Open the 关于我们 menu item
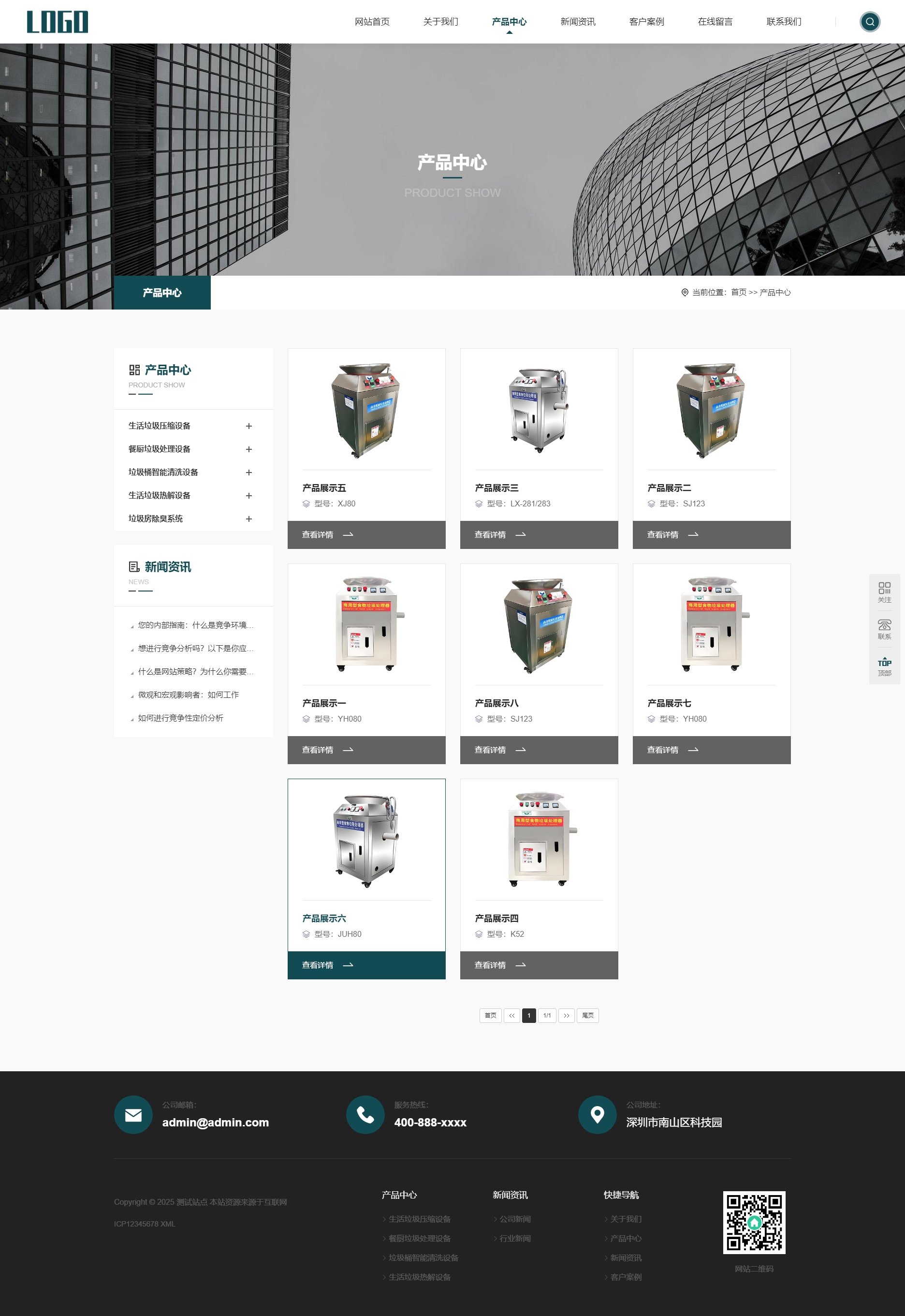The height and width of the screenshot is (1316, 905). (440, 22)
